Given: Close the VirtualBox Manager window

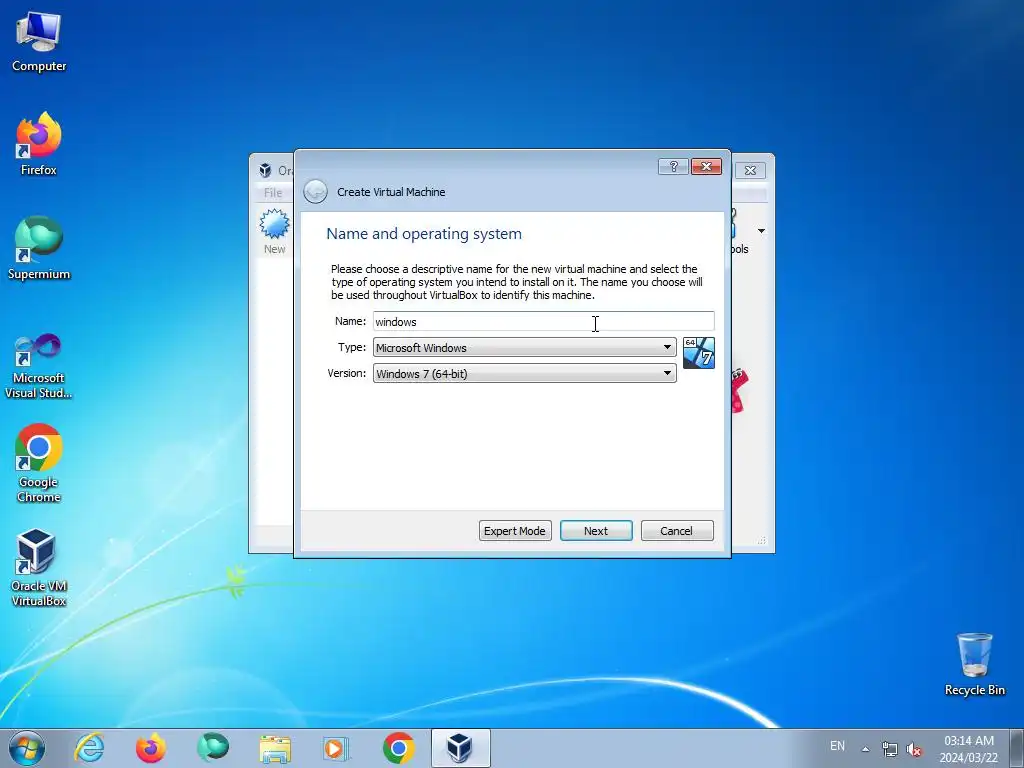Looking at the screenshot, I should [750, 170].
